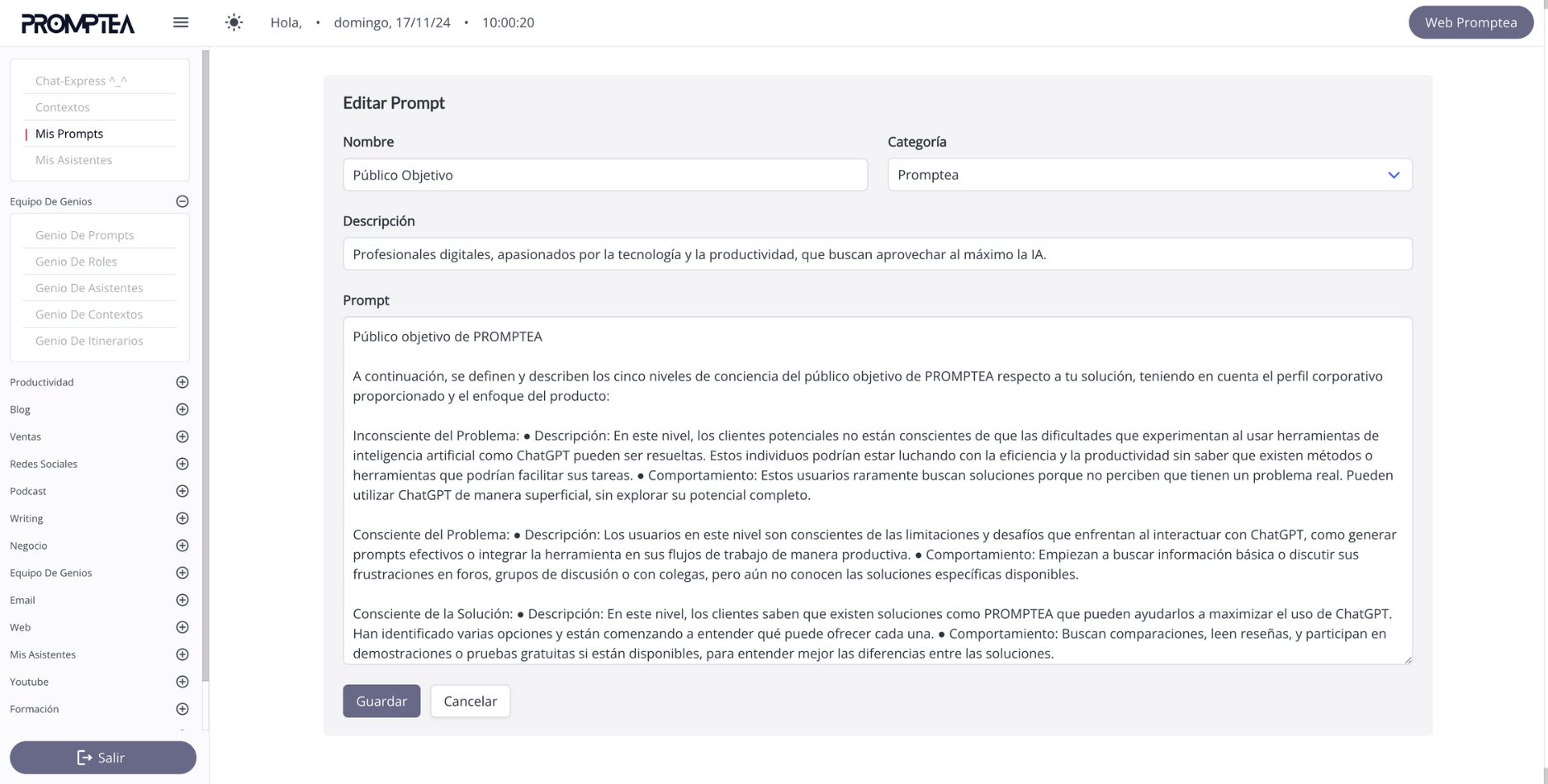Expand the Writing section
The image size is (1548, 784).
pos(182,518)
